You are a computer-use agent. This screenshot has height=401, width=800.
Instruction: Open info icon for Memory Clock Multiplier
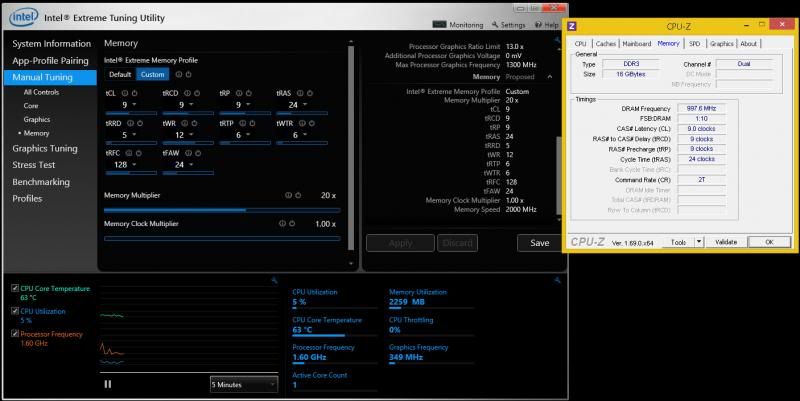pos(282,223)
